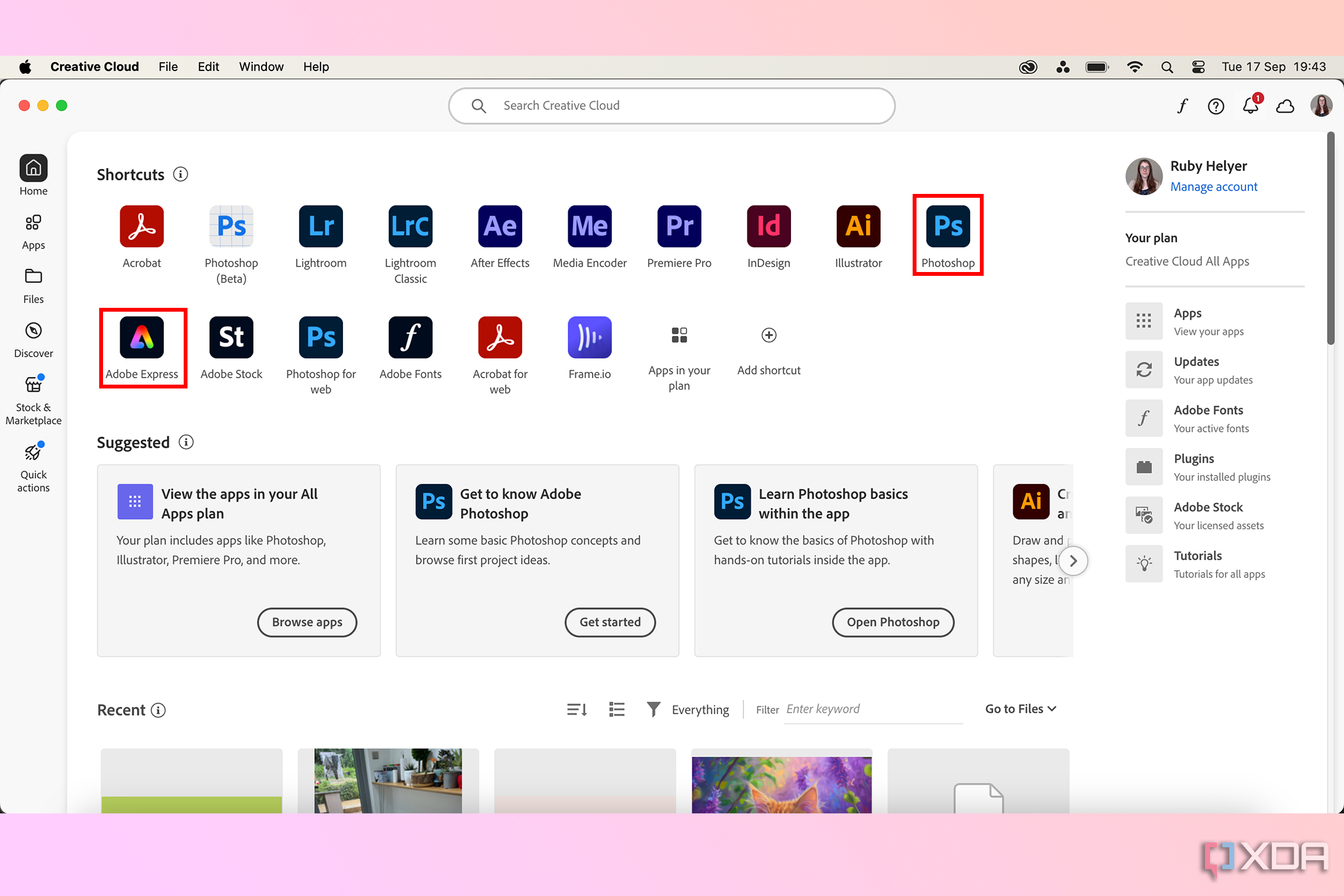Open Lightroom Classic shortcut

pyautogui.click(x=410, y=227)
